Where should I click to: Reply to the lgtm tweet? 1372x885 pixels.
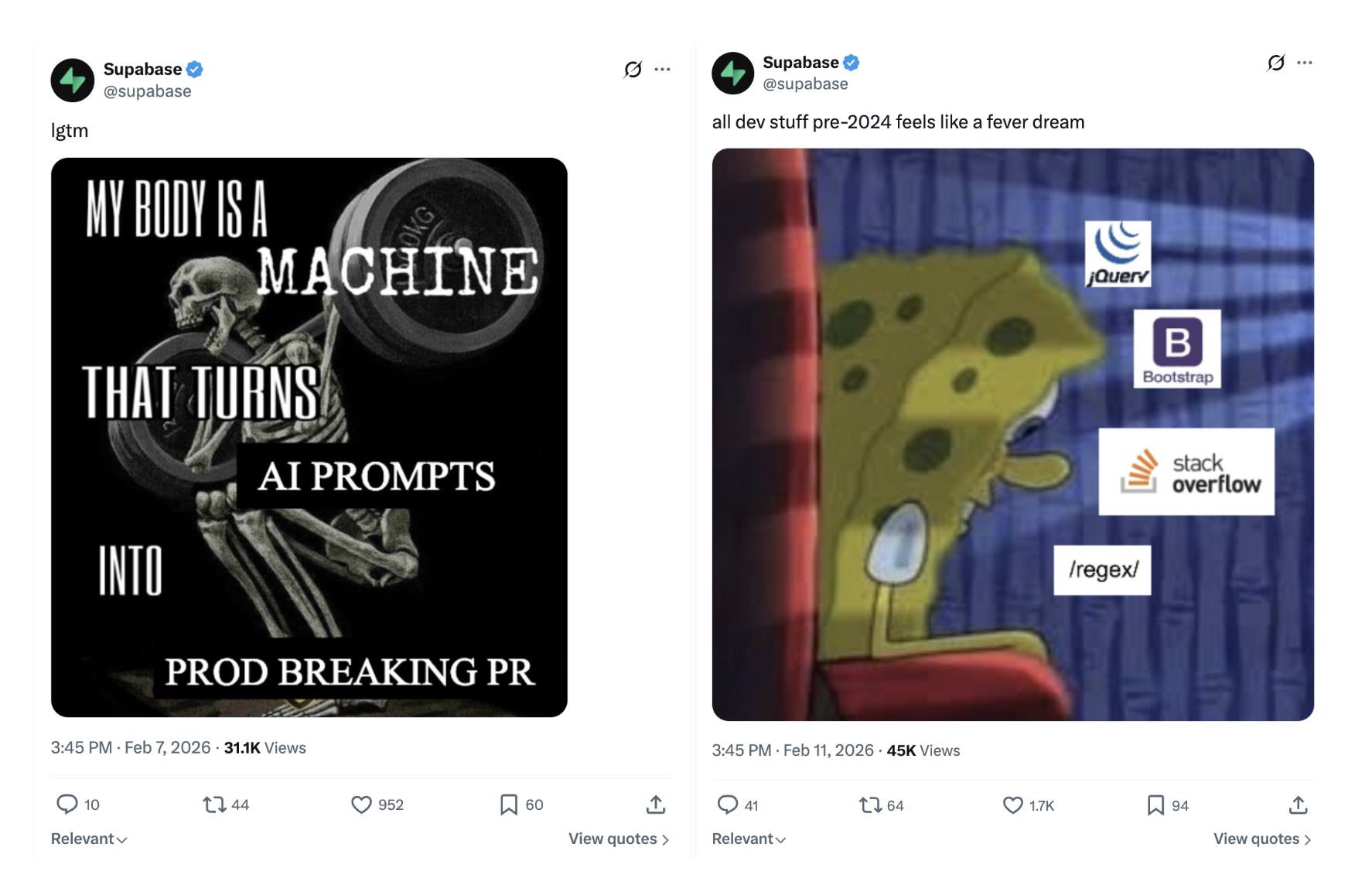(x=67, y=805)
